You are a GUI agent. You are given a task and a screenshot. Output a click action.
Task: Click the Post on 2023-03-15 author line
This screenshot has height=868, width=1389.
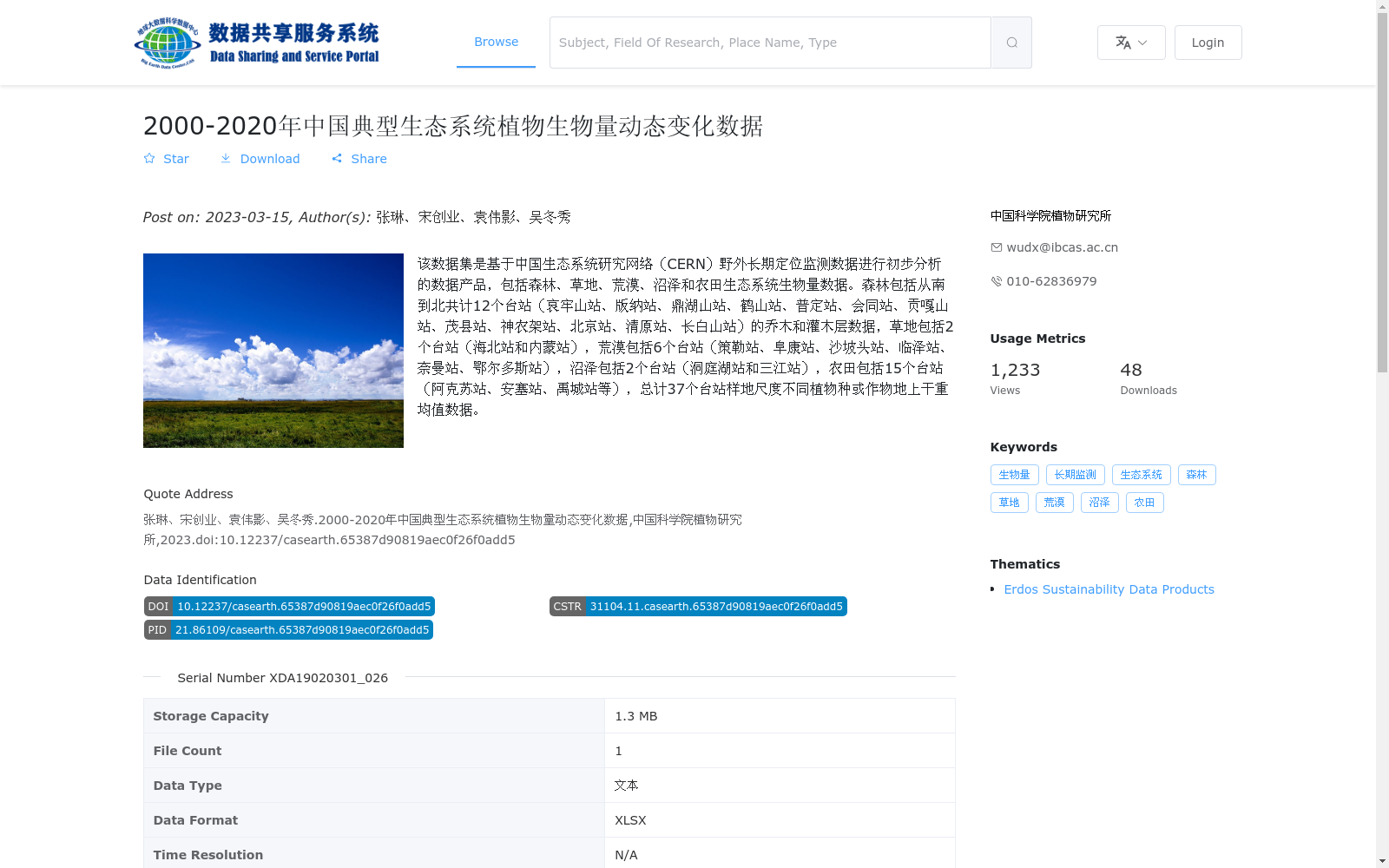pos(357,217)
